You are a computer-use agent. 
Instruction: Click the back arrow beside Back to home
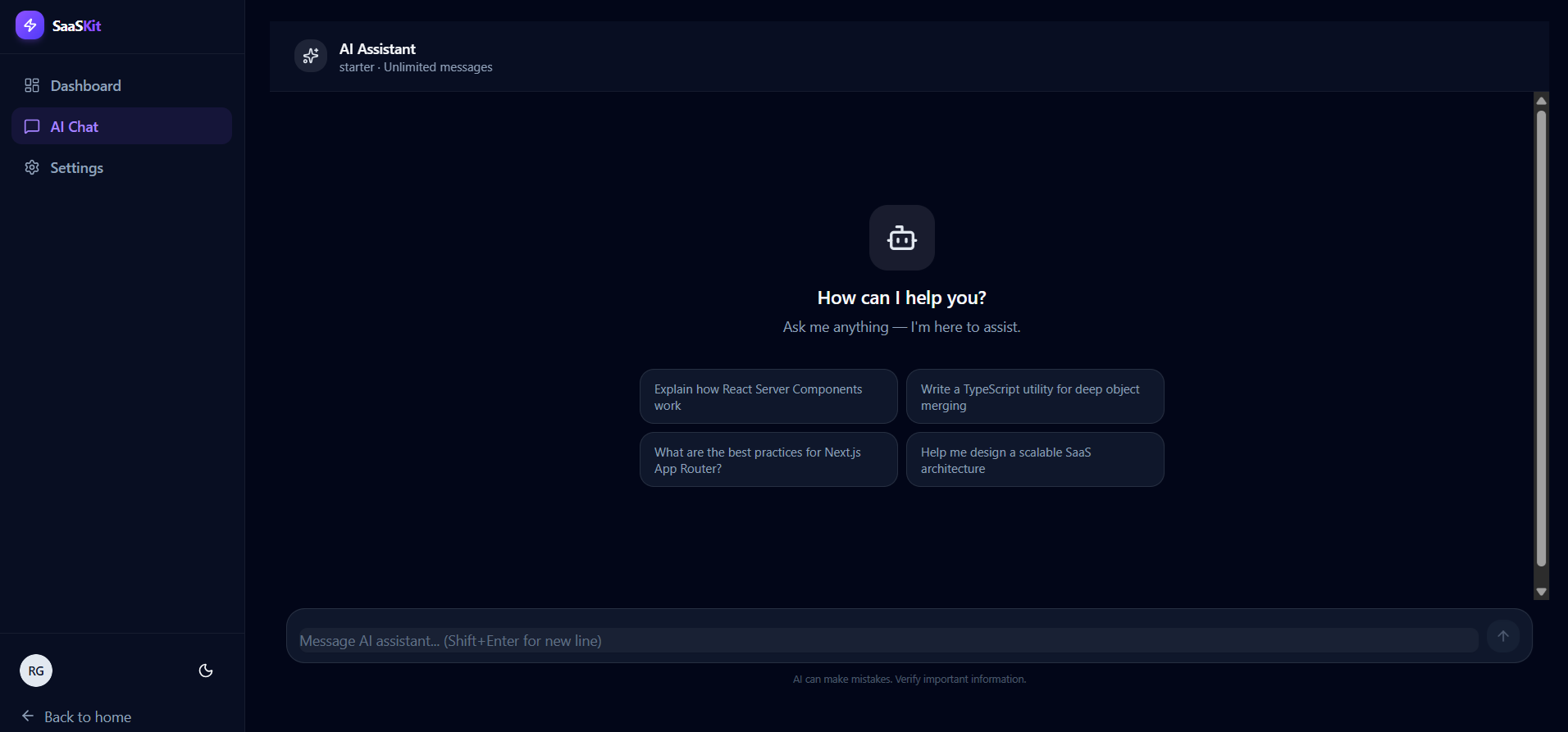pyautogui.click(x=28, y=716)
